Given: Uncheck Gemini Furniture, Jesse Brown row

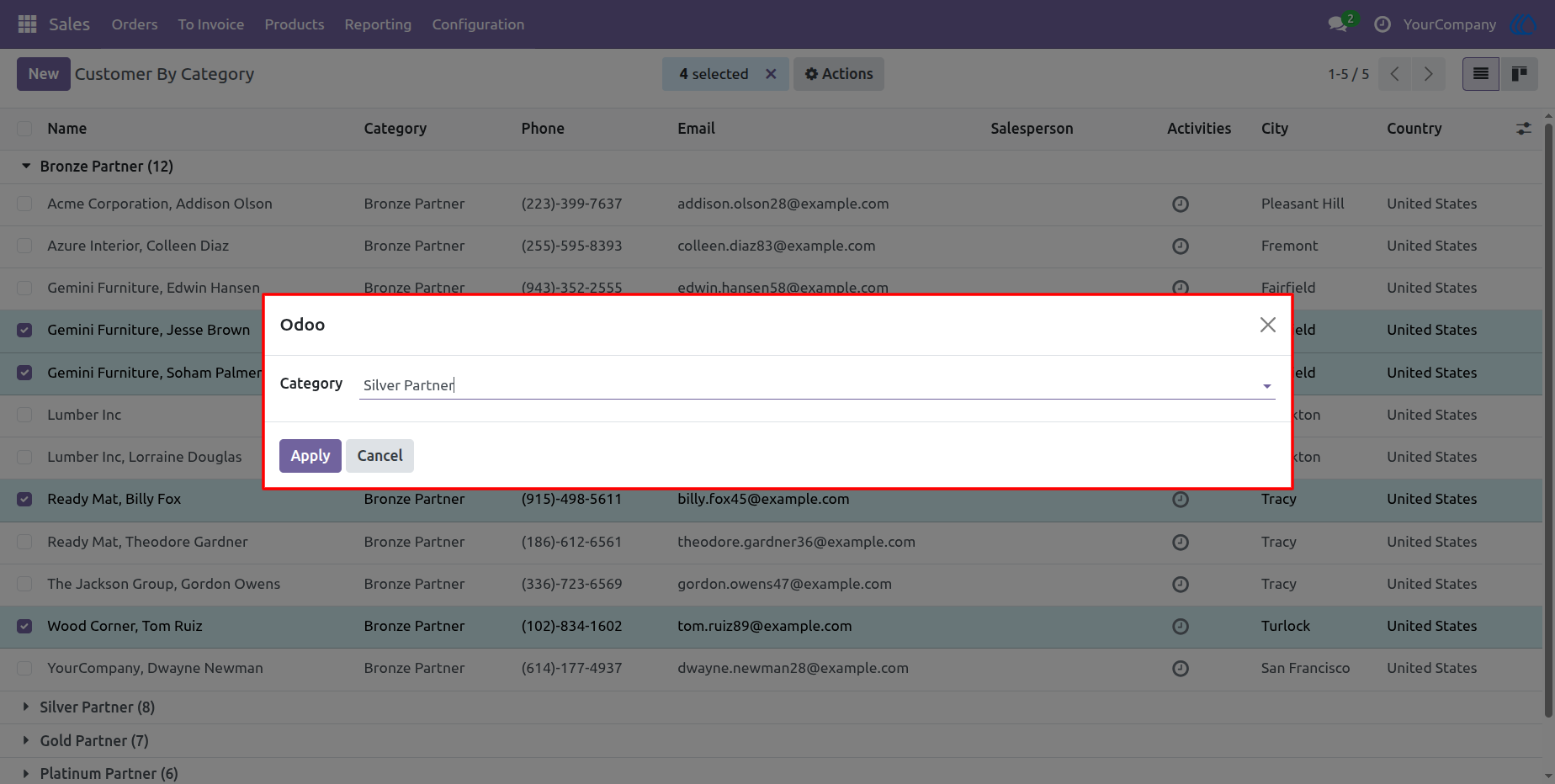Looking at the screenshot, I should 24,330.
